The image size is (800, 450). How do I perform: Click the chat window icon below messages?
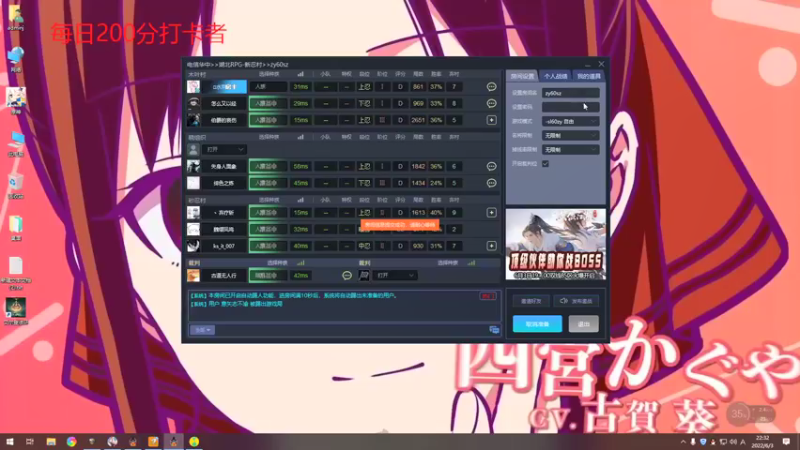pos(494,330)
